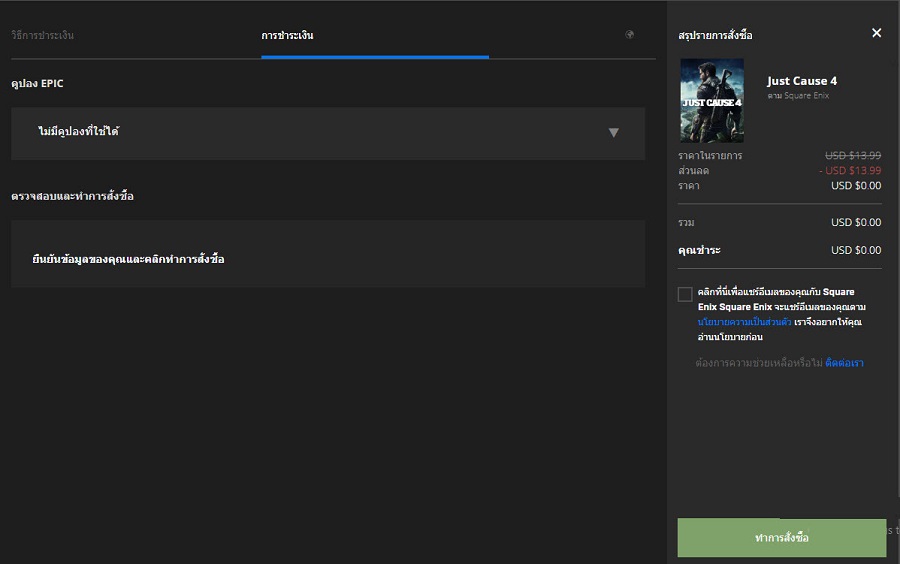The width and height of the screenshot is (900, 564).
Task: Click the 'ราคาในรายการ' list price label
Action: click(x=710, y=155)
